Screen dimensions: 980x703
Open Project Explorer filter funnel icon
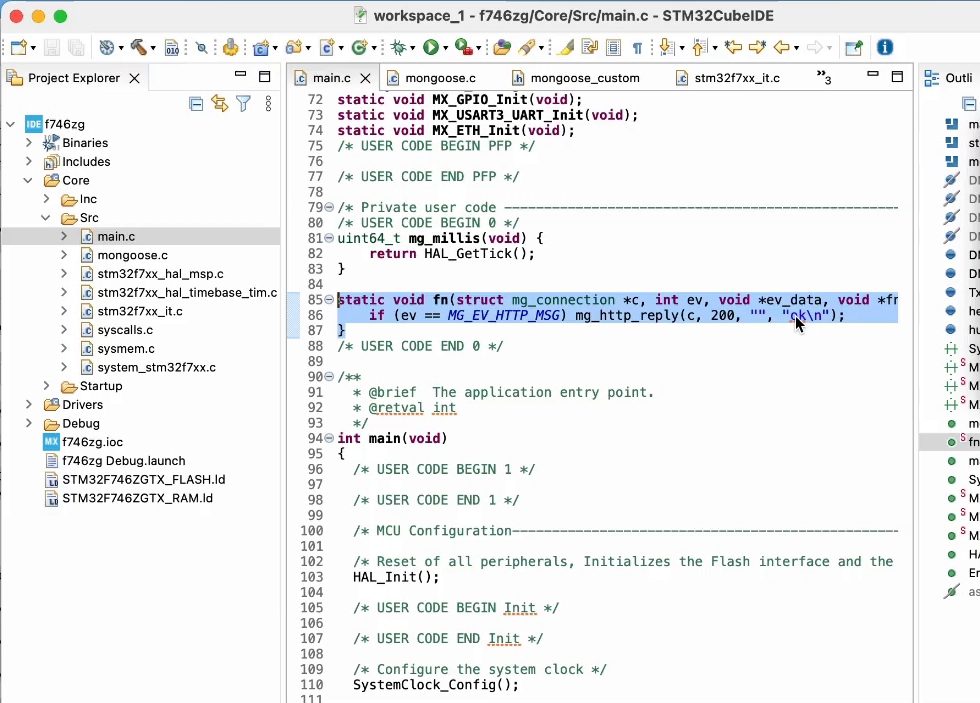point(243,104)
